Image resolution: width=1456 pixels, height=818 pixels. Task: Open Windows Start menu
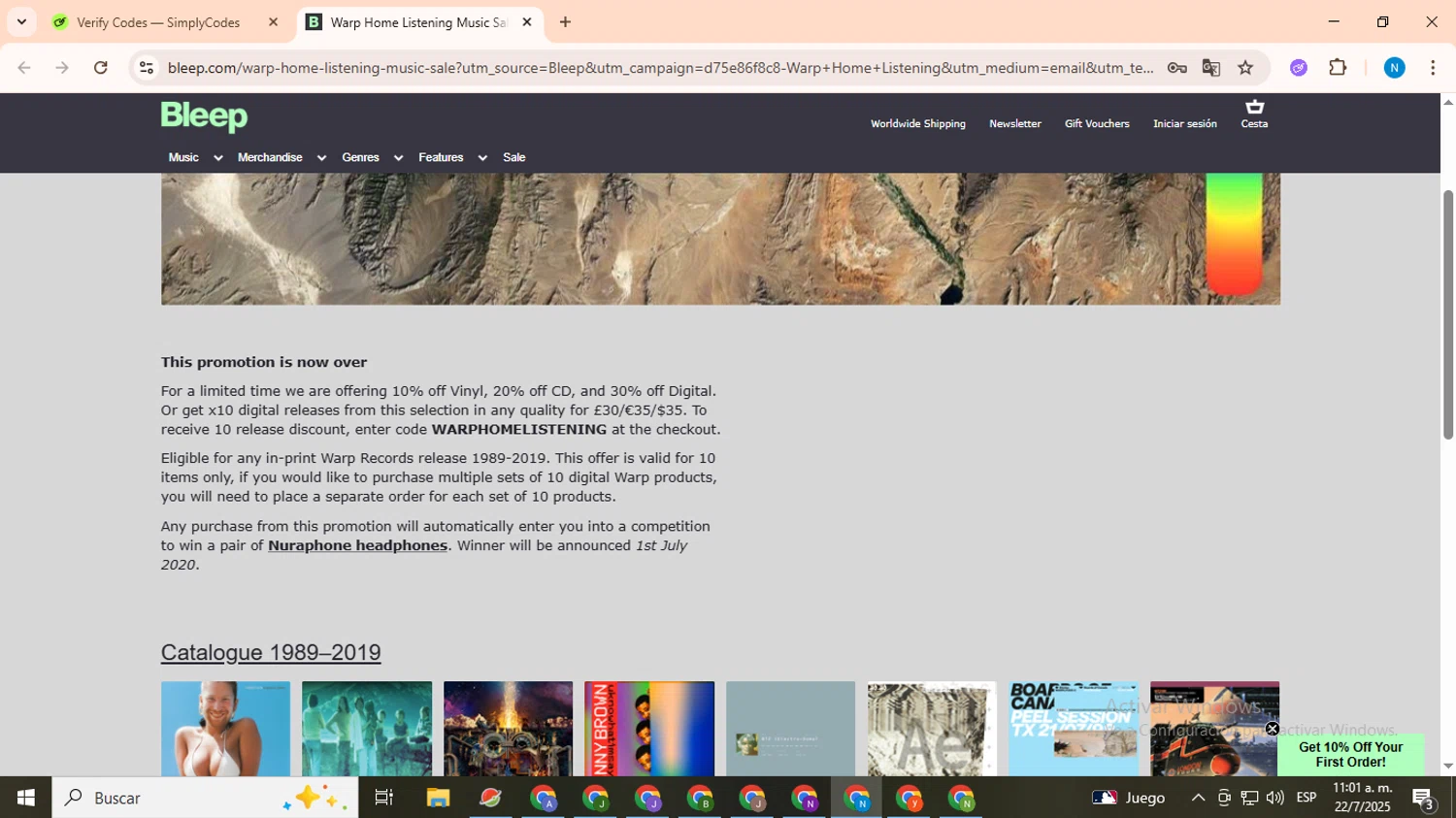pos(26,798)
